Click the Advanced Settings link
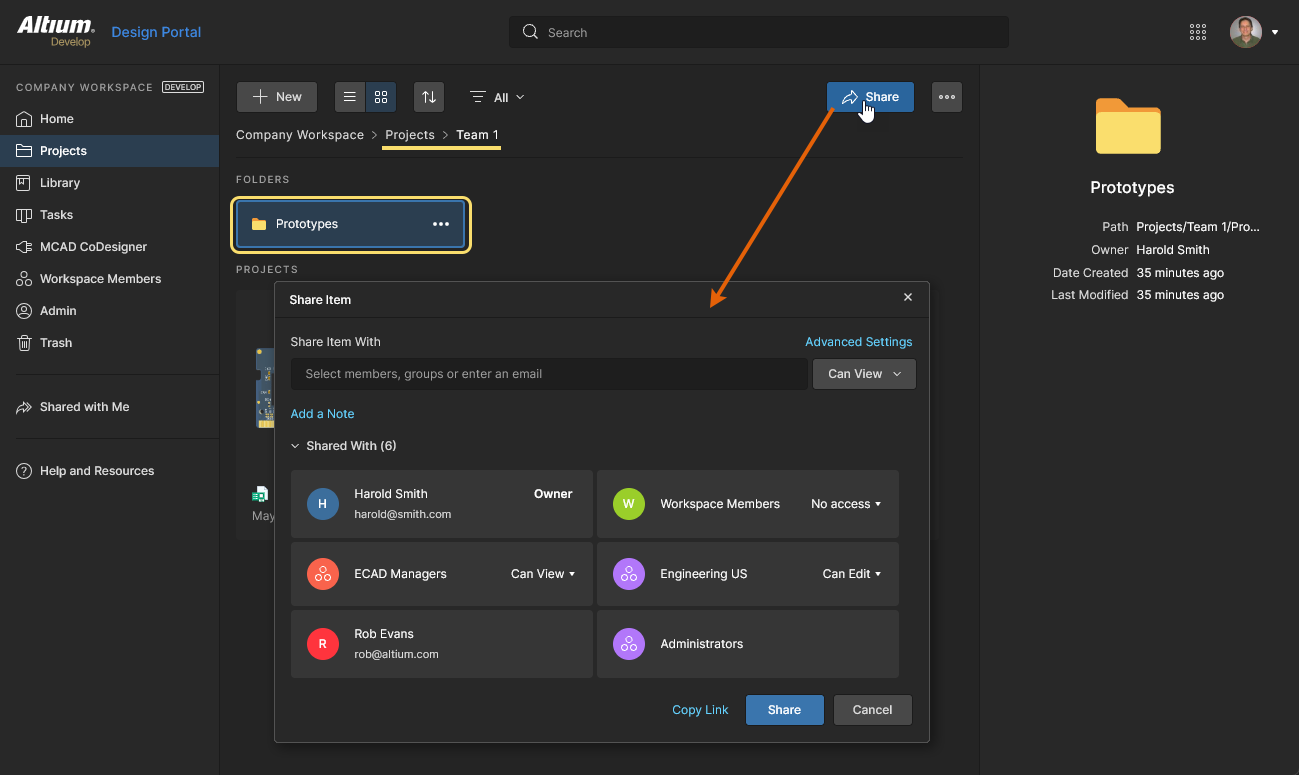The image size is (1299, 775). 858,342
